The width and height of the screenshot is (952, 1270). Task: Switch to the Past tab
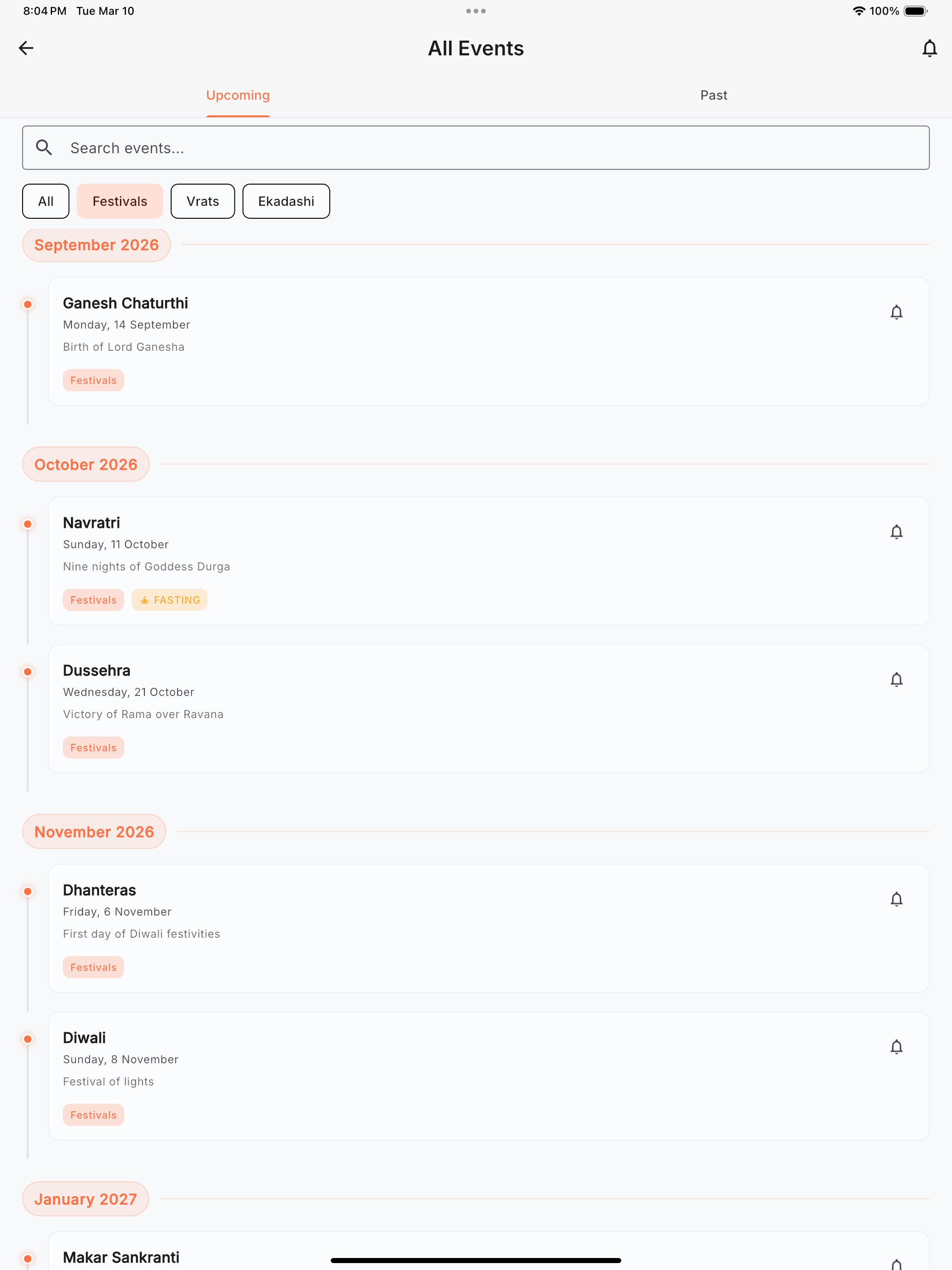pyautogui.click(x=714, y=96)
